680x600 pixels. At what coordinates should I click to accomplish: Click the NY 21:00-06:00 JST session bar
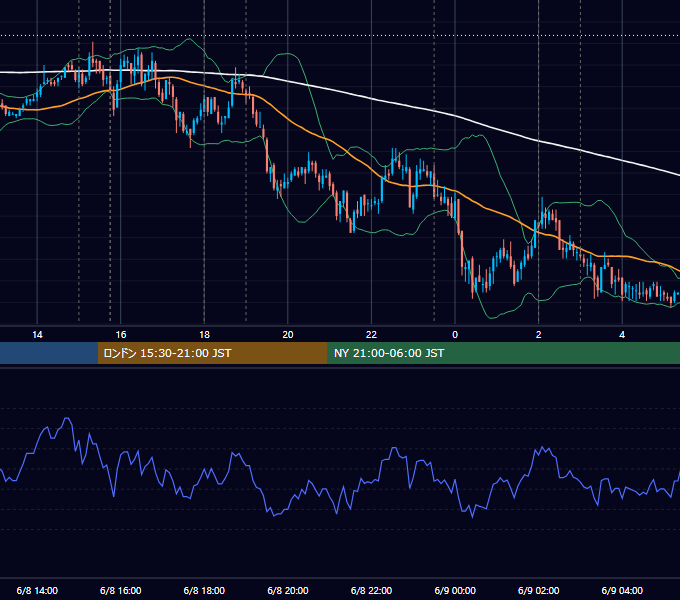tap(503, 353)
